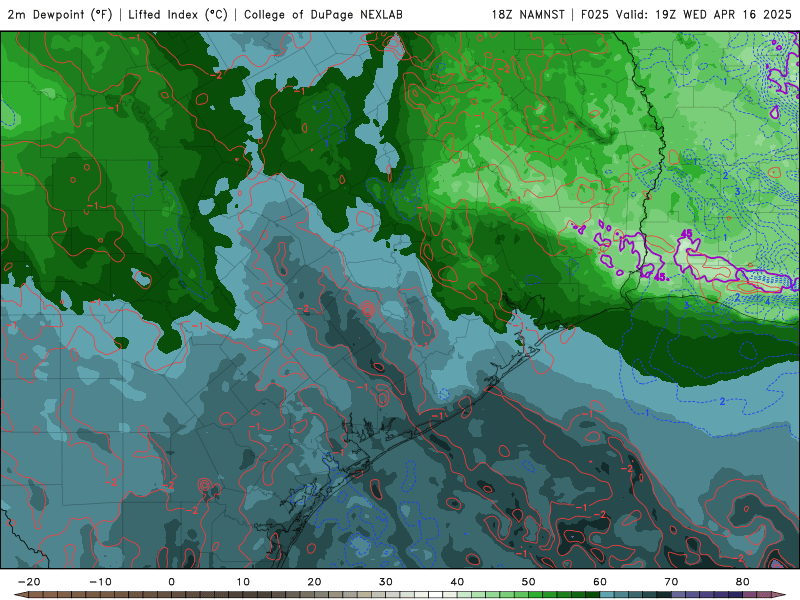Click the '2m Dewpoint (°F)' title text

(60, 14)
